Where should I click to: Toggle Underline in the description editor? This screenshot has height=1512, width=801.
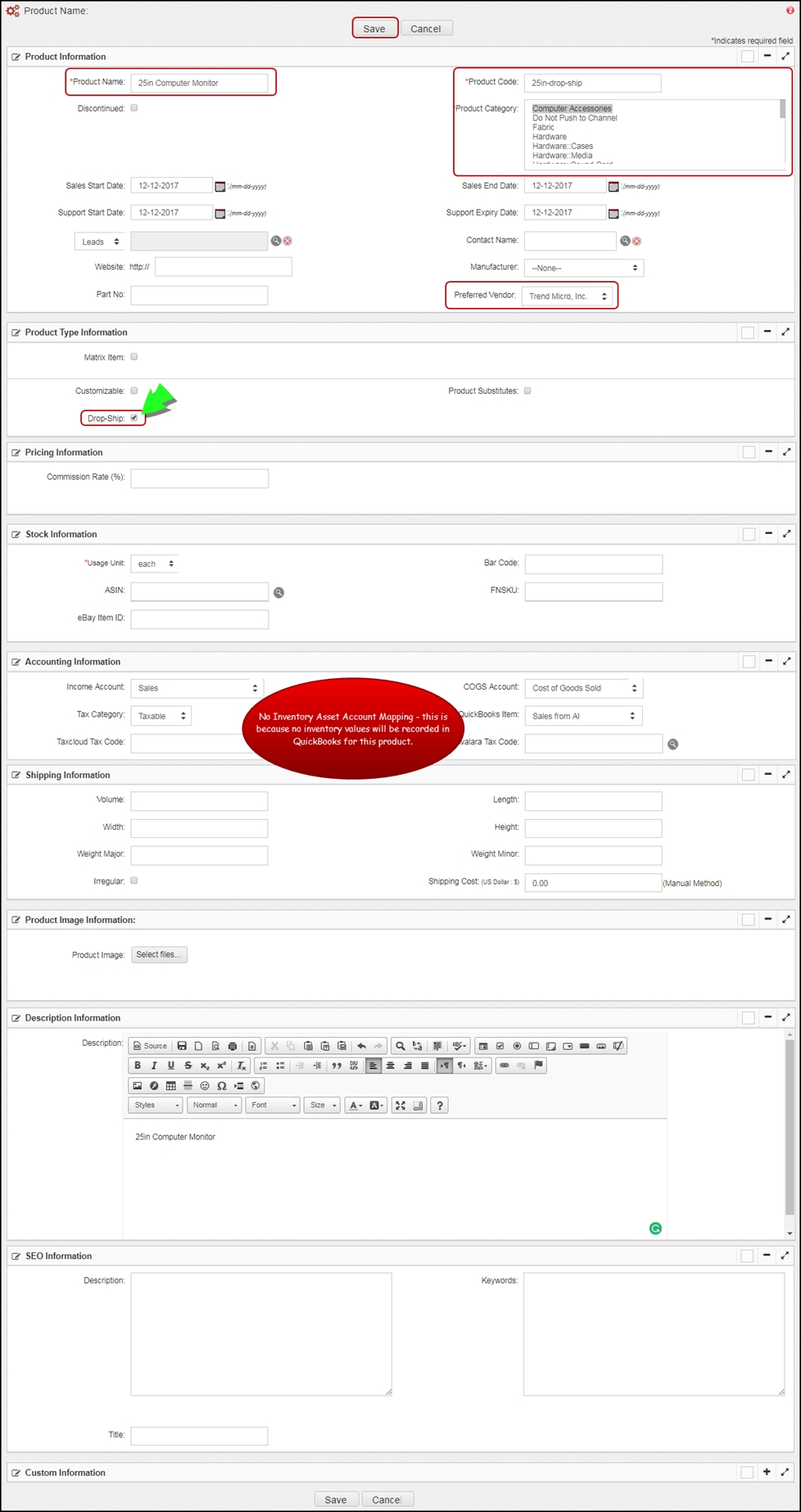click(170, 1066)
